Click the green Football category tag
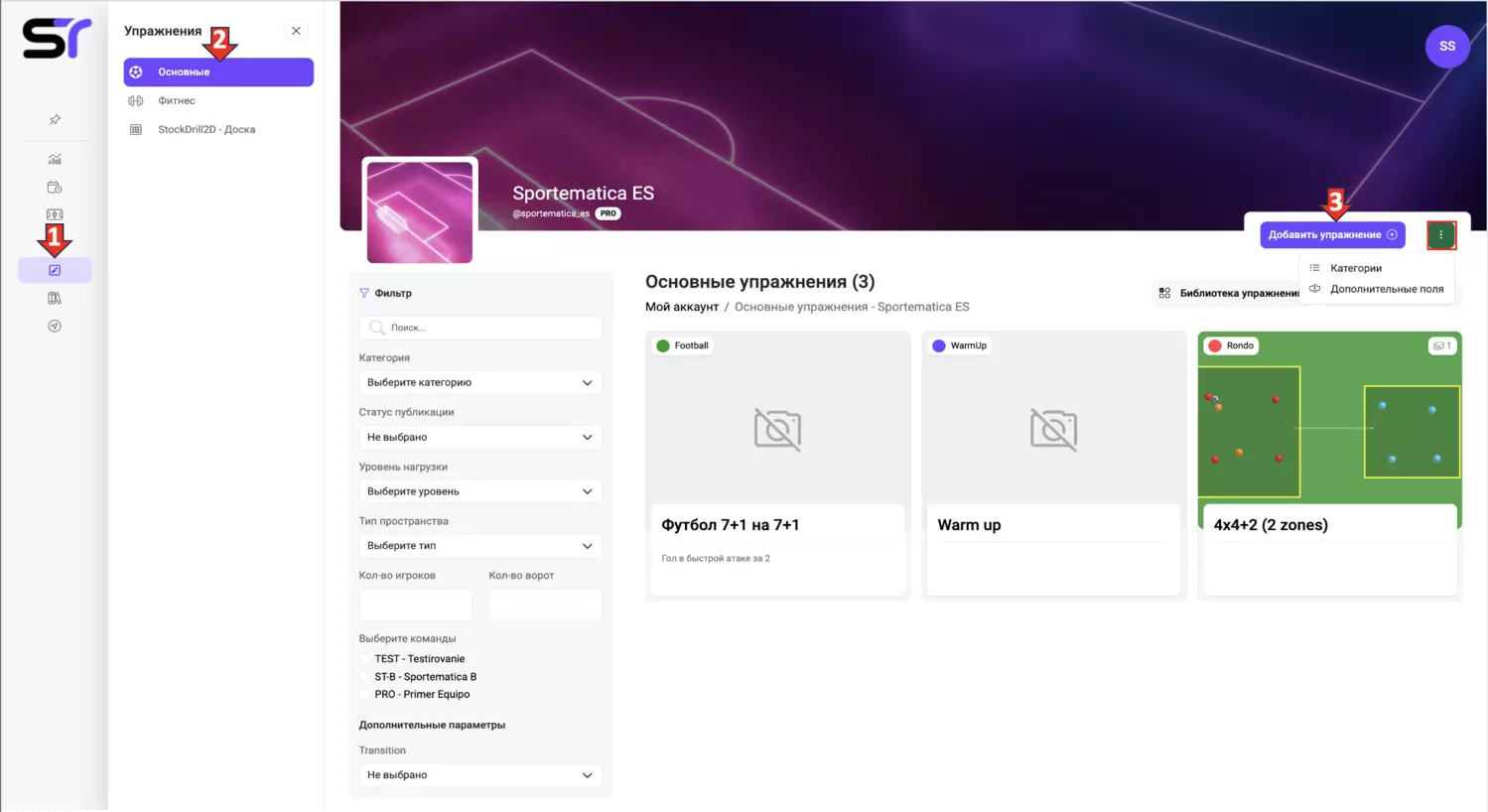1488x812 pixels. [683, 345]
